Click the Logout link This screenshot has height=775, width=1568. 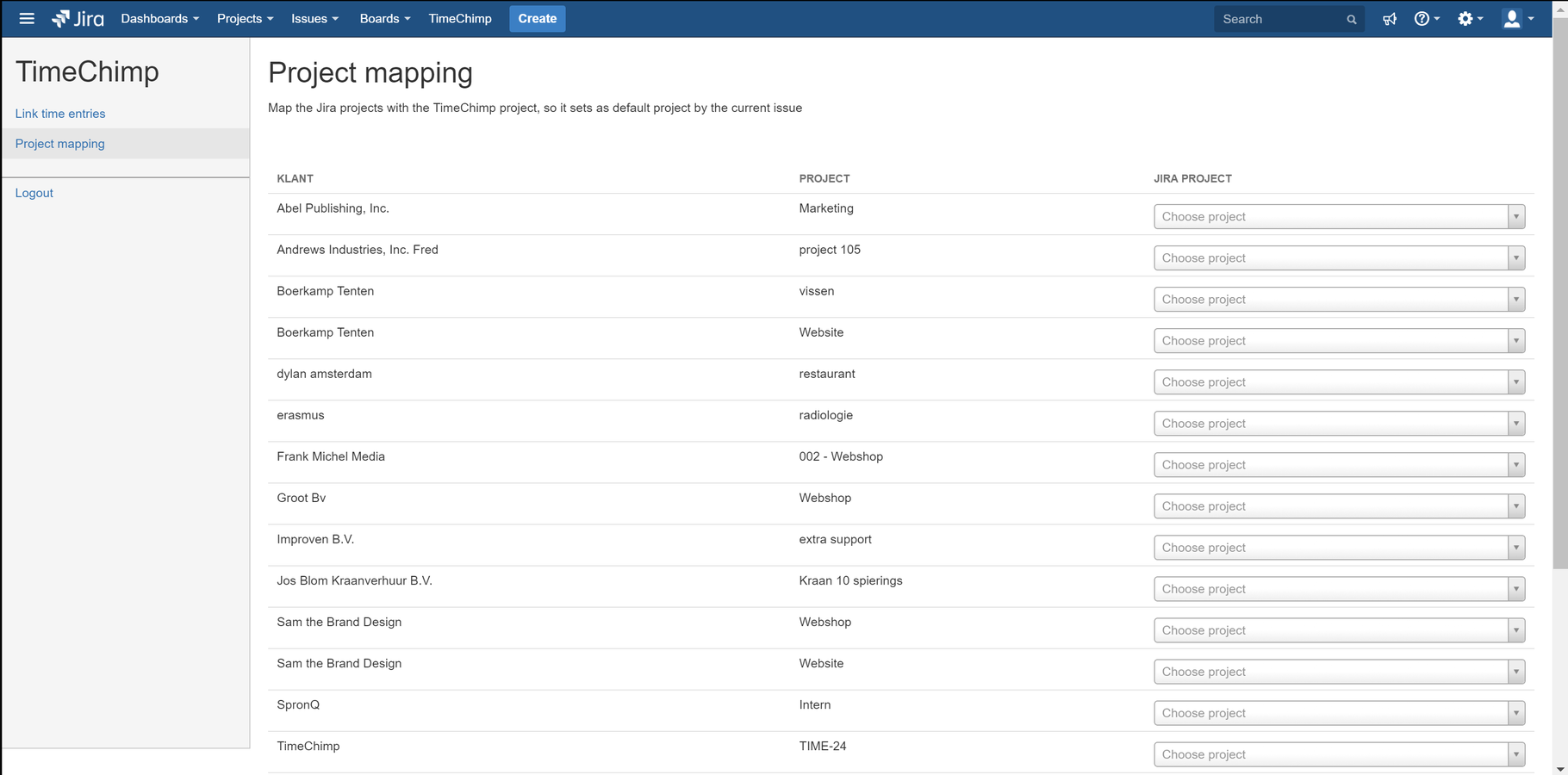(34, 193)
